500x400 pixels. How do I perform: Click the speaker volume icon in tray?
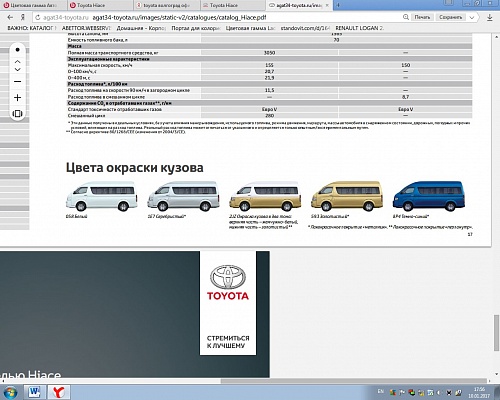[440, 393]
